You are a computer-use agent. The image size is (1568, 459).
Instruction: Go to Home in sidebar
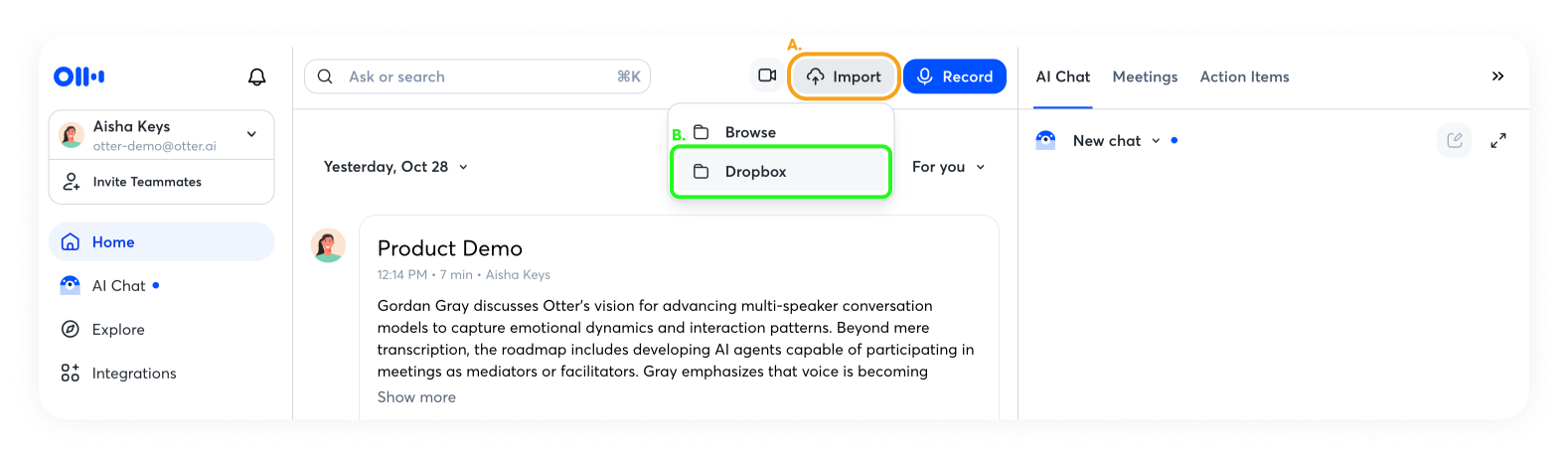(x=161, y=241)
